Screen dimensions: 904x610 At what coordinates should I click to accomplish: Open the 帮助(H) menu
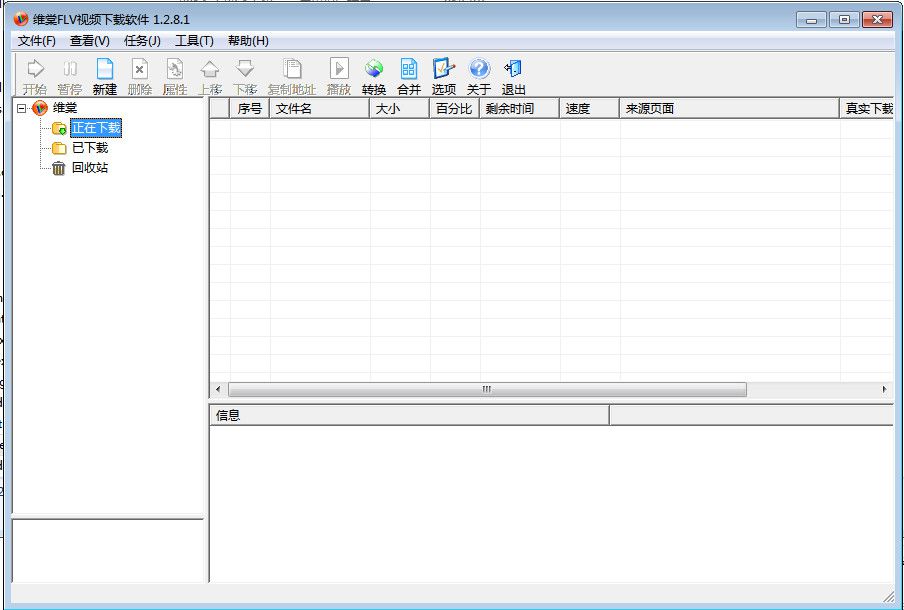[248, 41]
